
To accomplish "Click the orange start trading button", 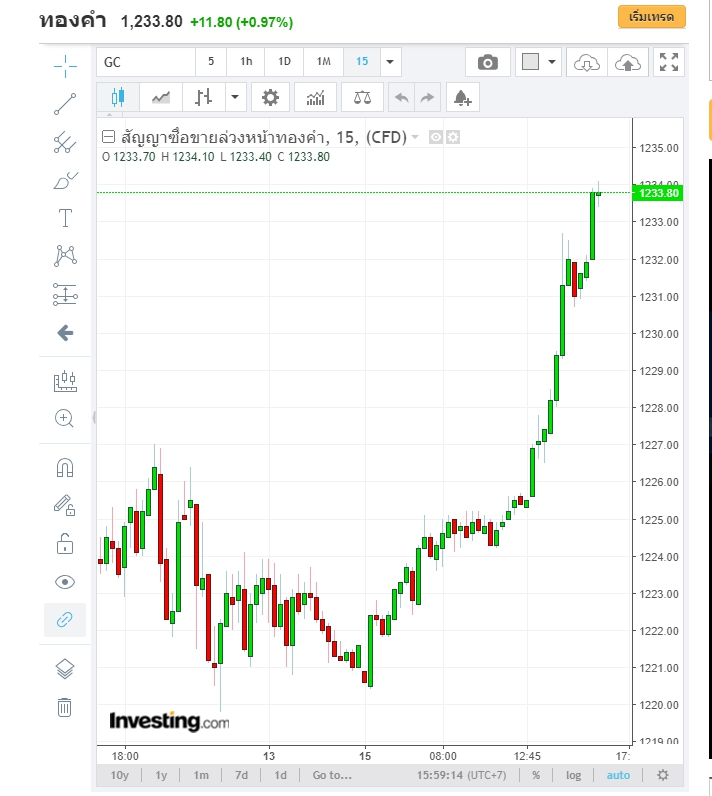I will [x=652, y=17].
